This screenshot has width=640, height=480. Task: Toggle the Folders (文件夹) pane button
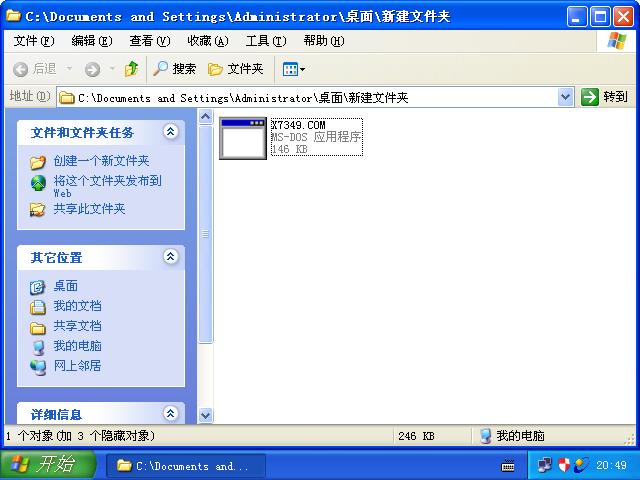point(236,69)
